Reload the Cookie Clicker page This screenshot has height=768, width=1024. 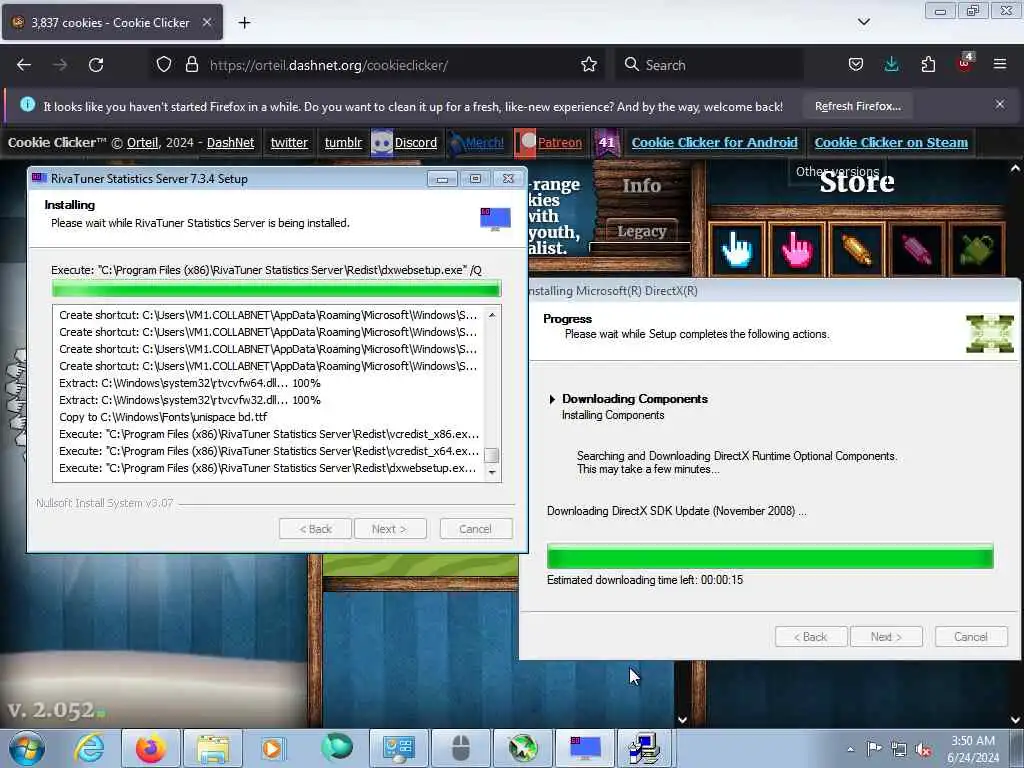96,65
